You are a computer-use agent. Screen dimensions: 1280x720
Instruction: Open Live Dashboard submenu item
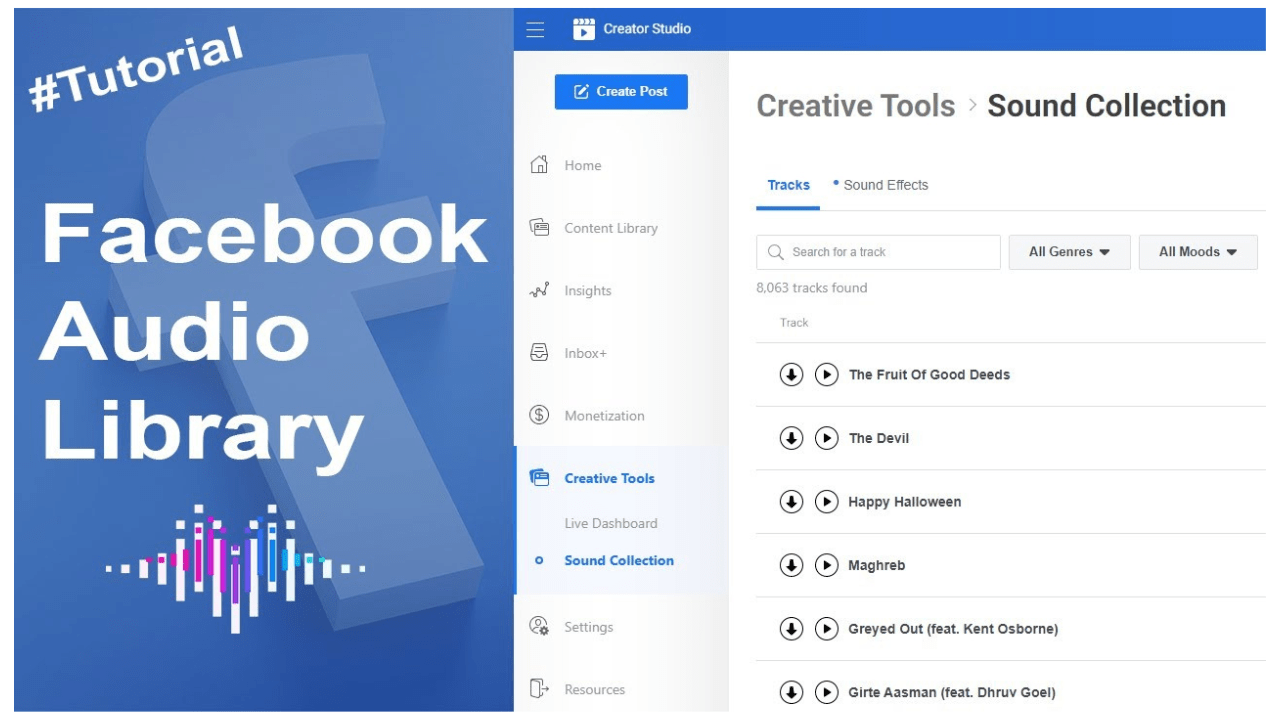610,523
